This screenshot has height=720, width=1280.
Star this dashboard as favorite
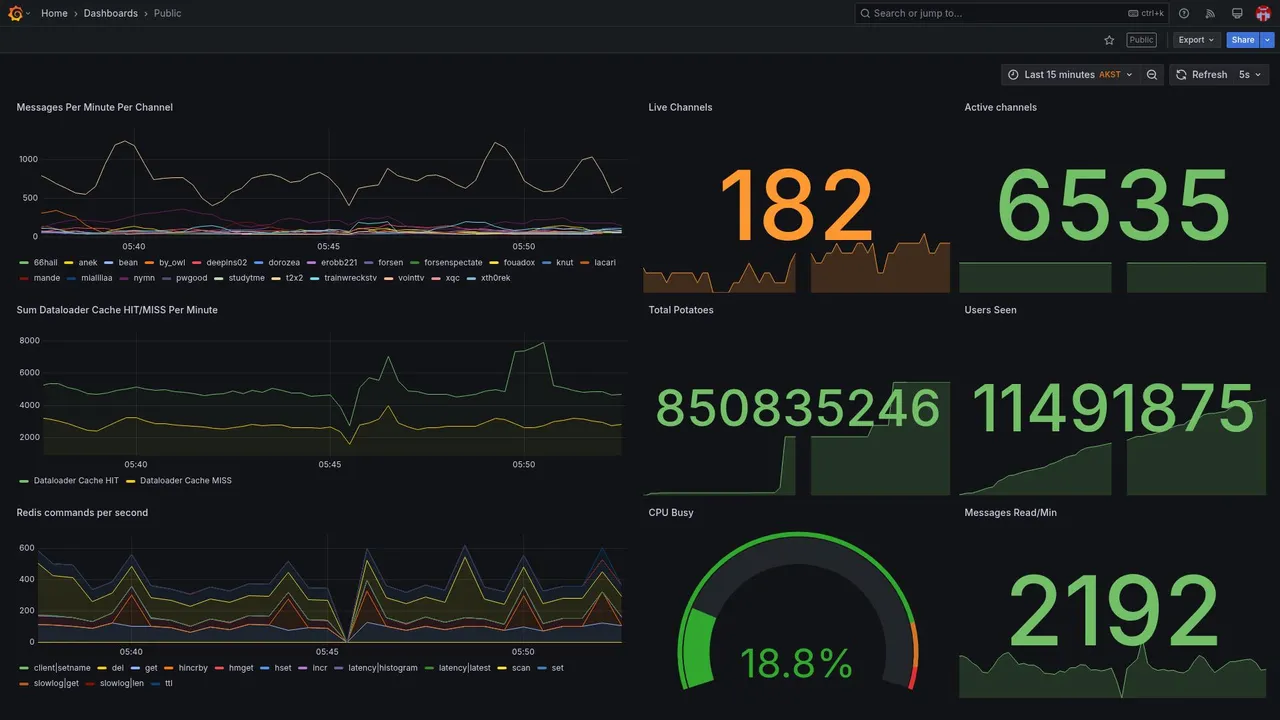tap(1109, 40)
